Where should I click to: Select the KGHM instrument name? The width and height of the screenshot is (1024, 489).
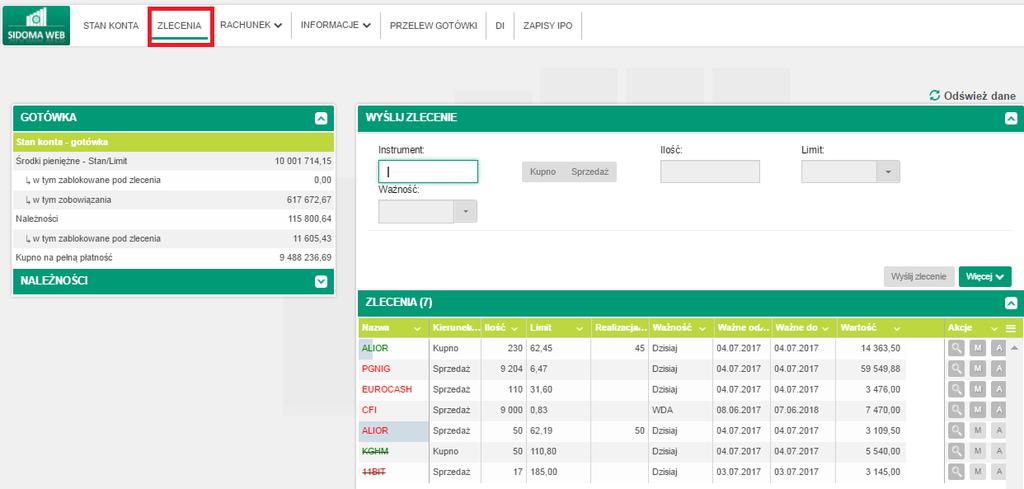(x=374, y=452)
